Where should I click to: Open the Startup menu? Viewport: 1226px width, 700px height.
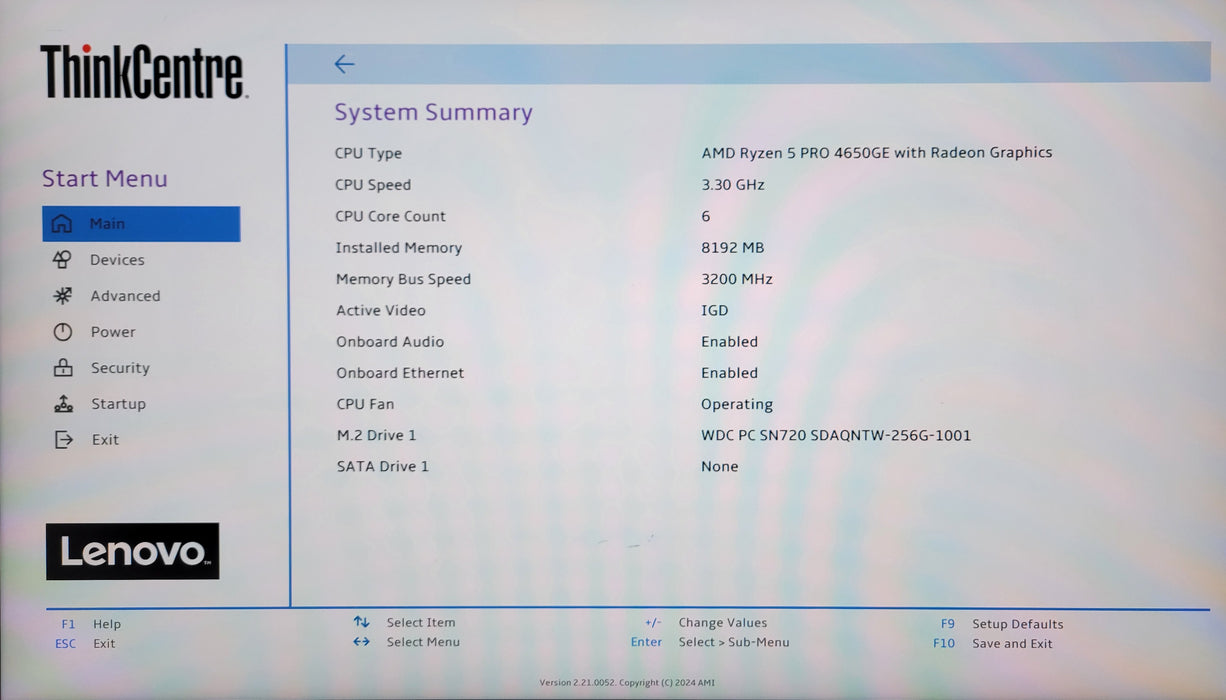click(118, 404)
